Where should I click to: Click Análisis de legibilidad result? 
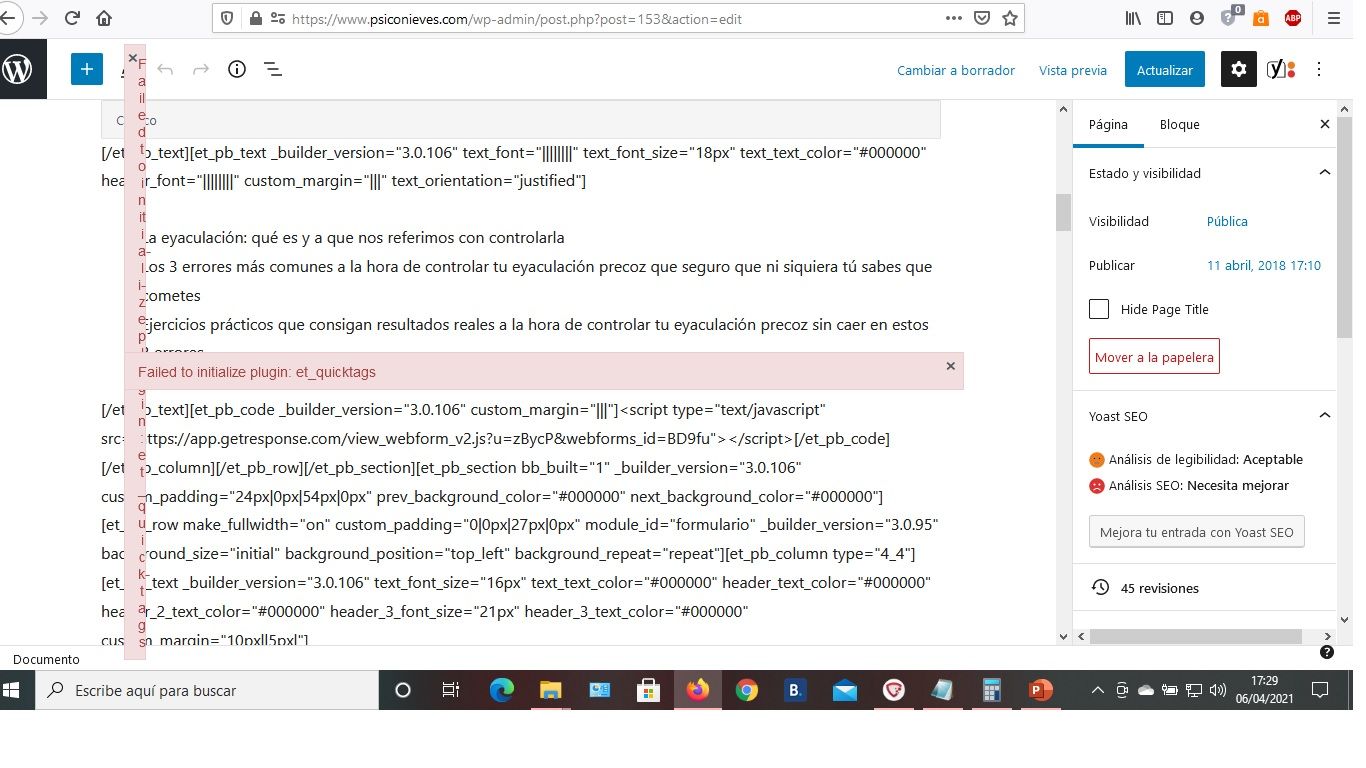pyautogui.click(x=1196, y=460)
